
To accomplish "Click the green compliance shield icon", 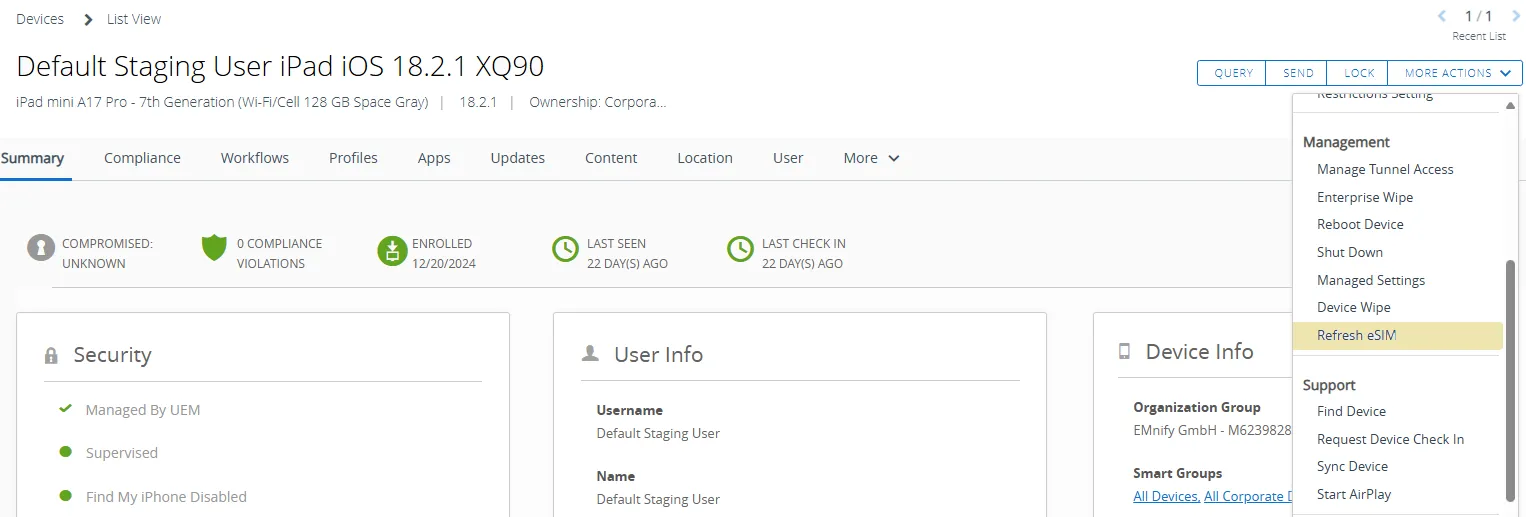I will 214,248.
